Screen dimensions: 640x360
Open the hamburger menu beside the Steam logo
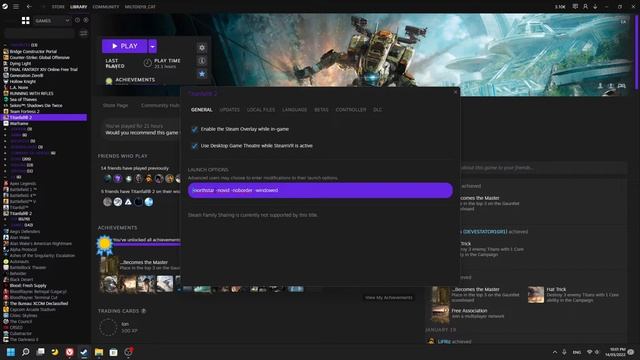(x=16, y=7)
